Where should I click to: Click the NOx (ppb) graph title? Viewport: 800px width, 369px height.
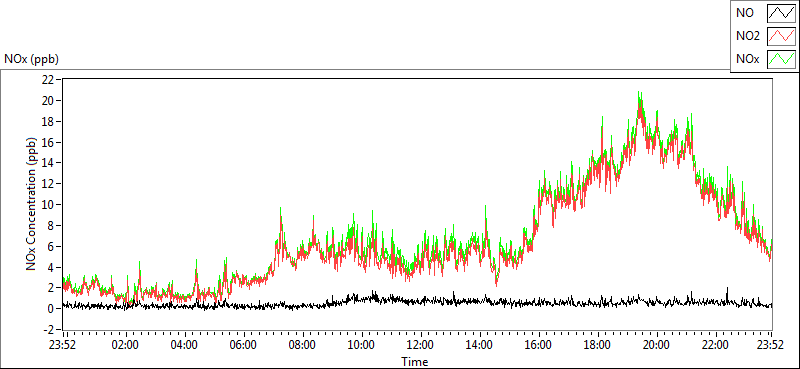pos(32,59)
